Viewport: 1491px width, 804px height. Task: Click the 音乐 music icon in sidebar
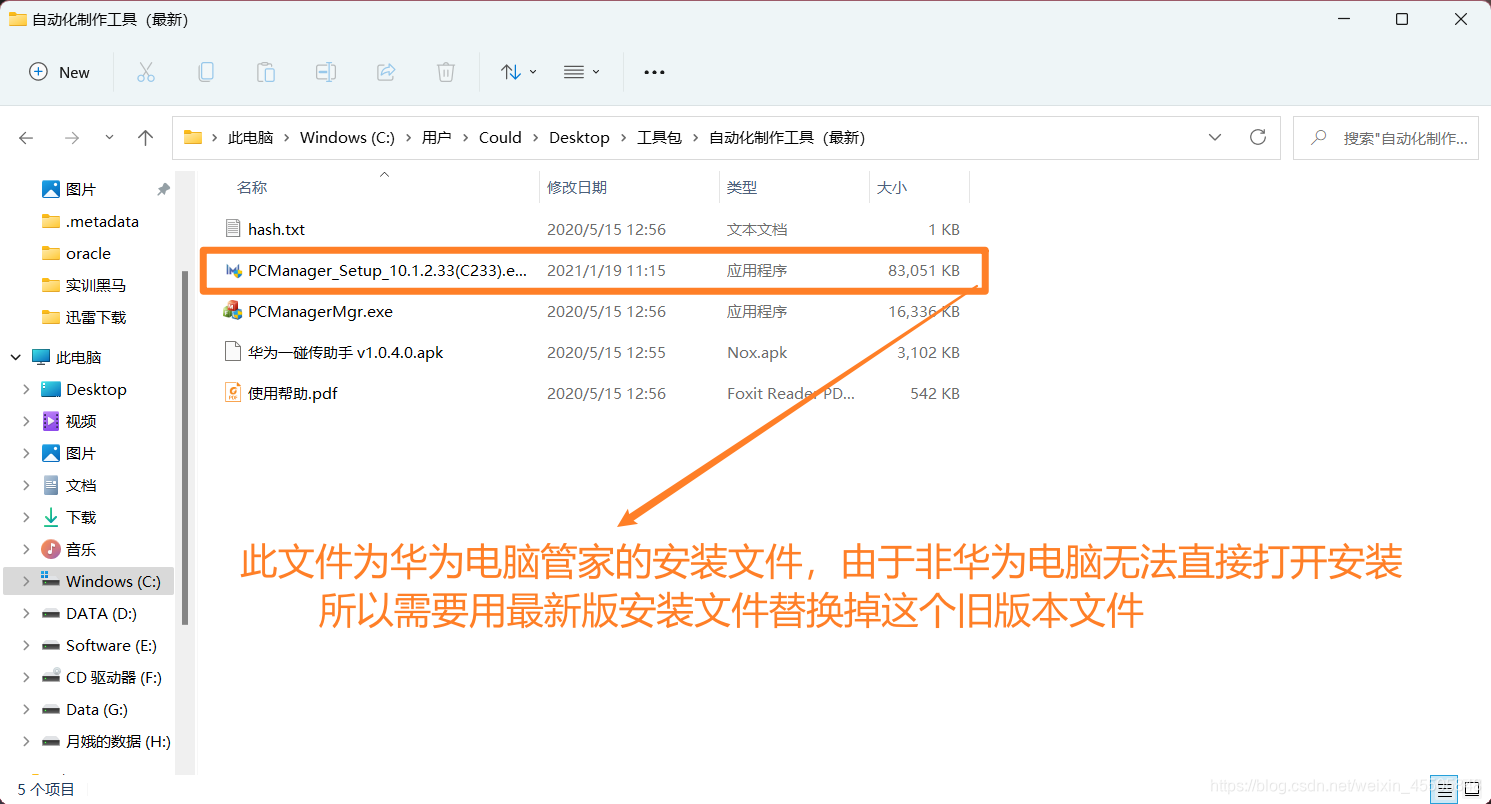point(51,549)
